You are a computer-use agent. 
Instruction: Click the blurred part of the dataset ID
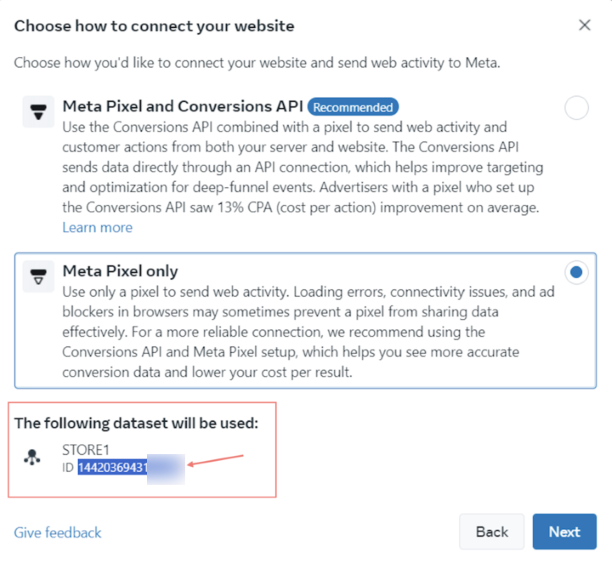point(166,468)
